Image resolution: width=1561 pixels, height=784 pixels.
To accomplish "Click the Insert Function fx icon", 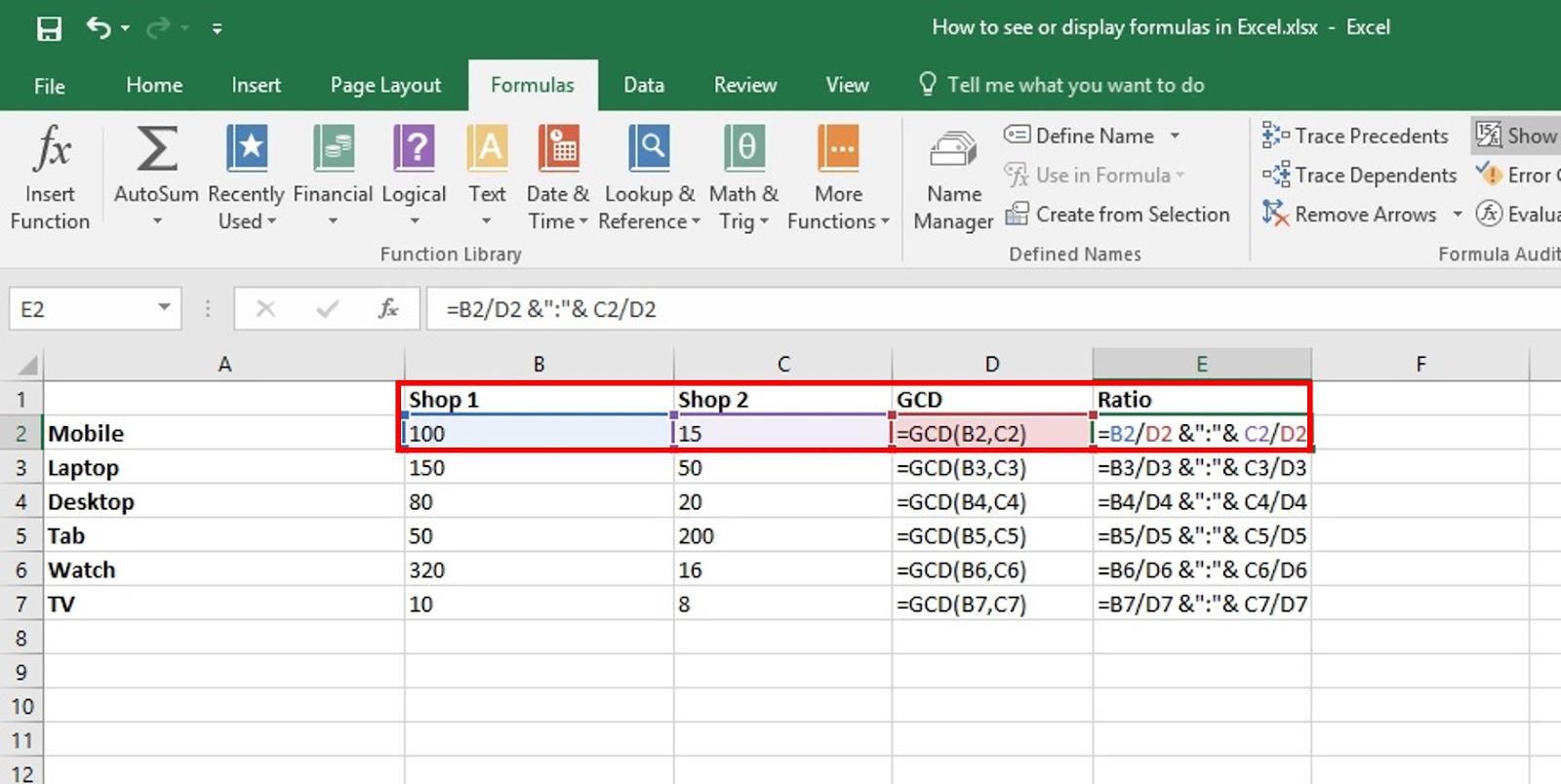I will point(51,150).
